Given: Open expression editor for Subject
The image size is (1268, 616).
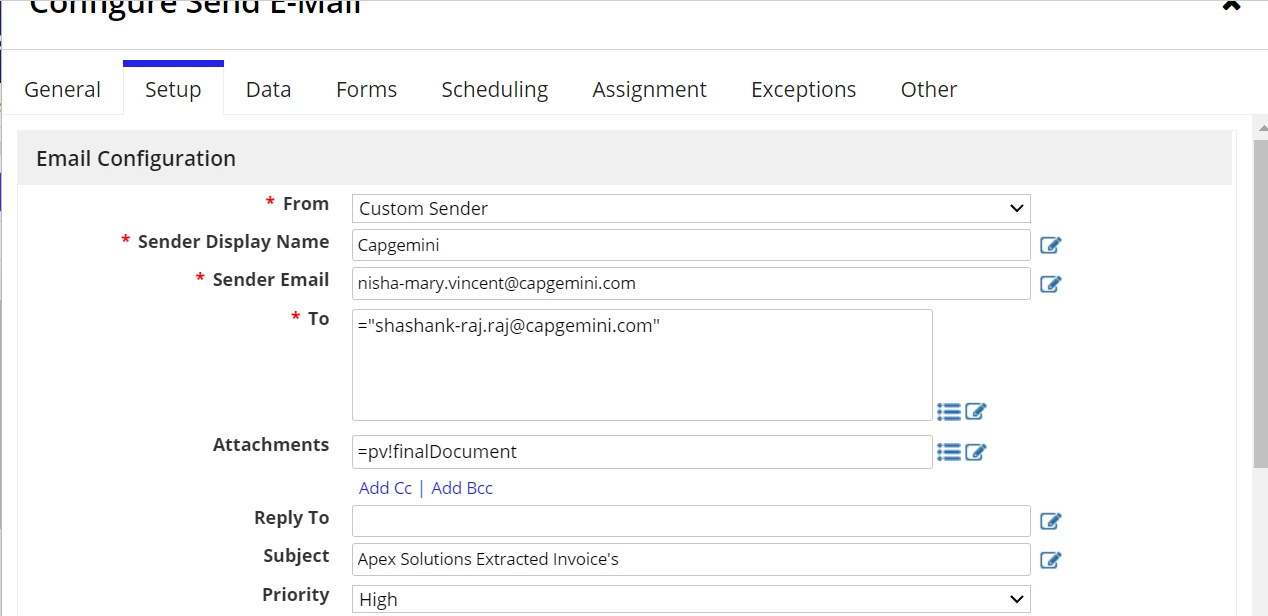Looking at the screenshot, I should pyautogui.click(x=1050, y=560).
